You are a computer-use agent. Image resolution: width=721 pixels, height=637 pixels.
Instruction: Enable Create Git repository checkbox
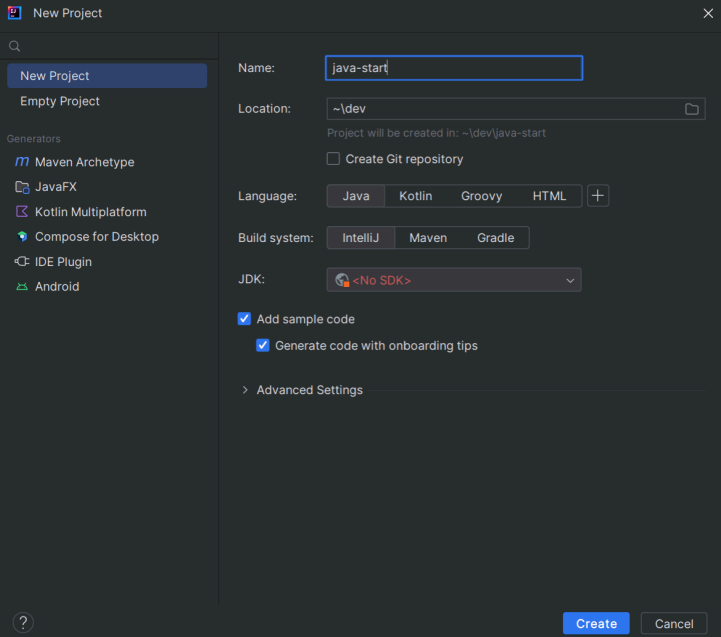point(333,159)
